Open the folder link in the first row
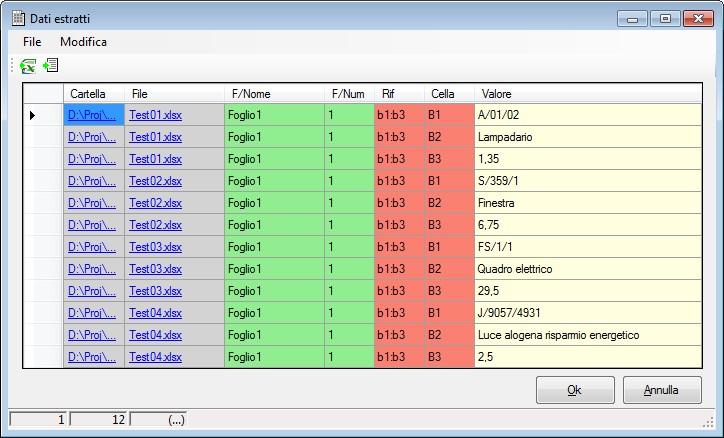This screenshot has width=724, height=438. pyautogui.click(x=91, y=115)
